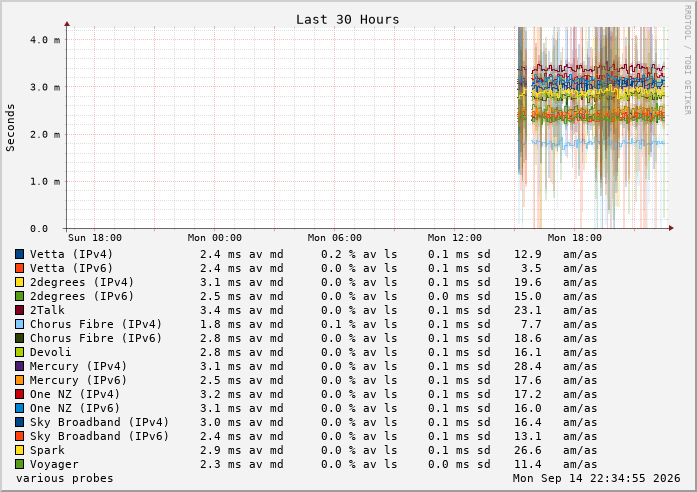The height and width of the screenshot is (492, 697).
Task: Click the Voyager green legend swatch
Action: tap(20, 464)
